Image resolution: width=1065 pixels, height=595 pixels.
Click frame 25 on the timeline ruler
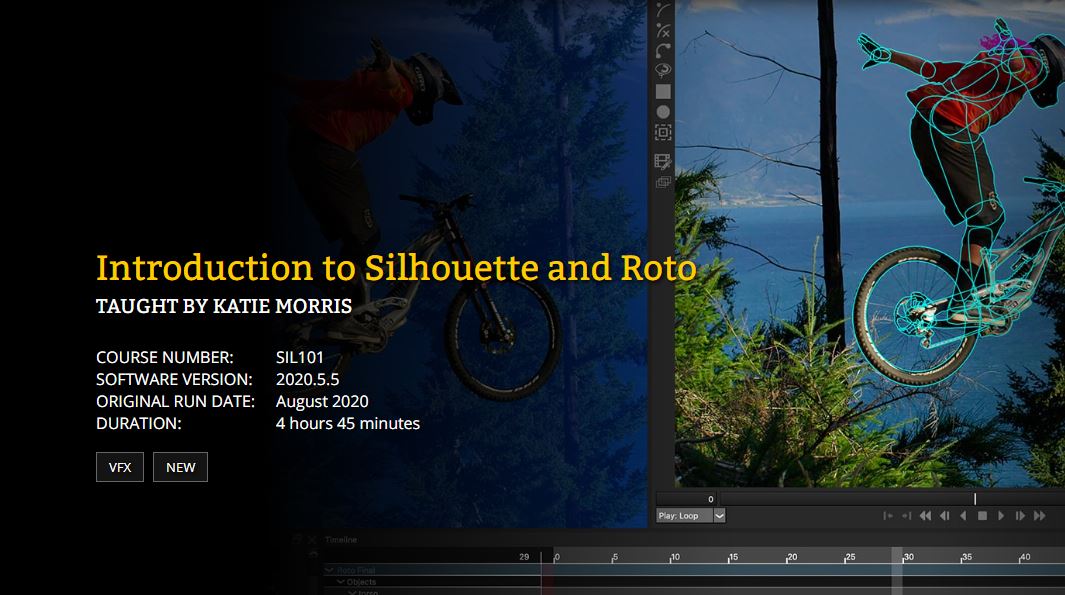[850, 557]
